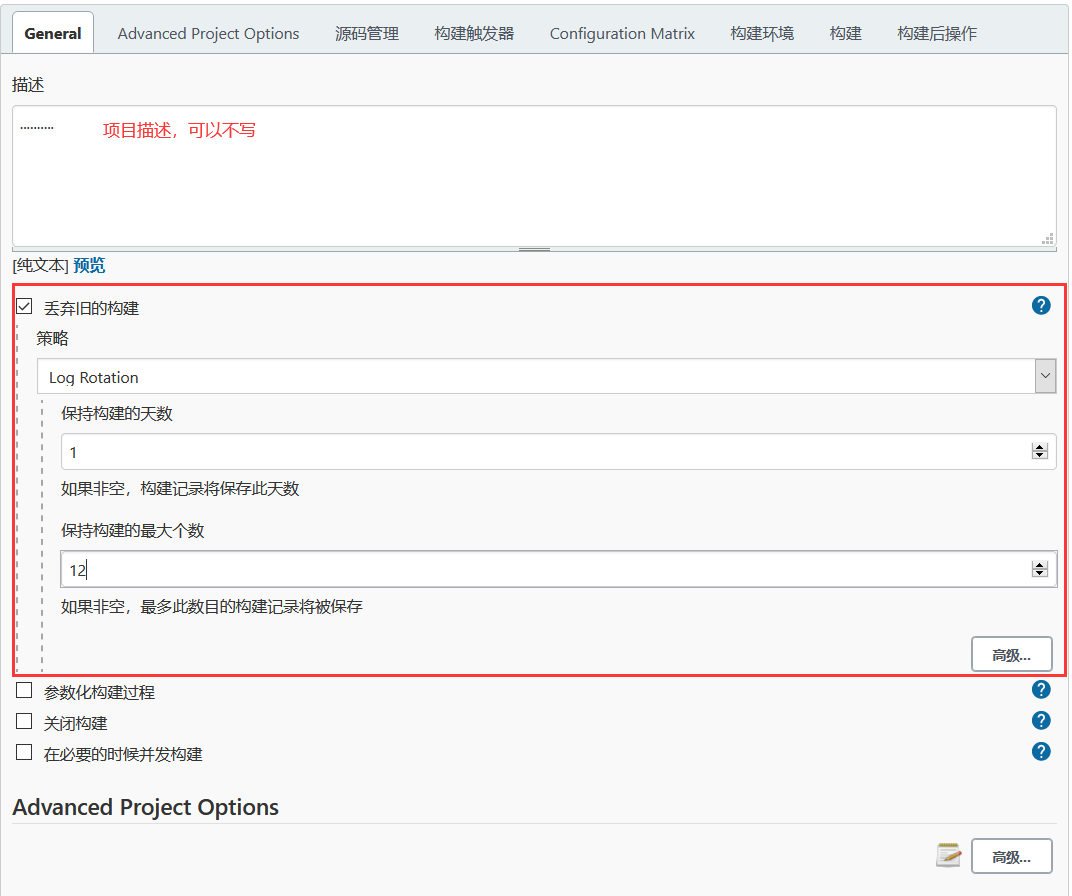Click the 参数化构建过程 label text
This screenshot has width=1072, height=896.
[99, 692]
